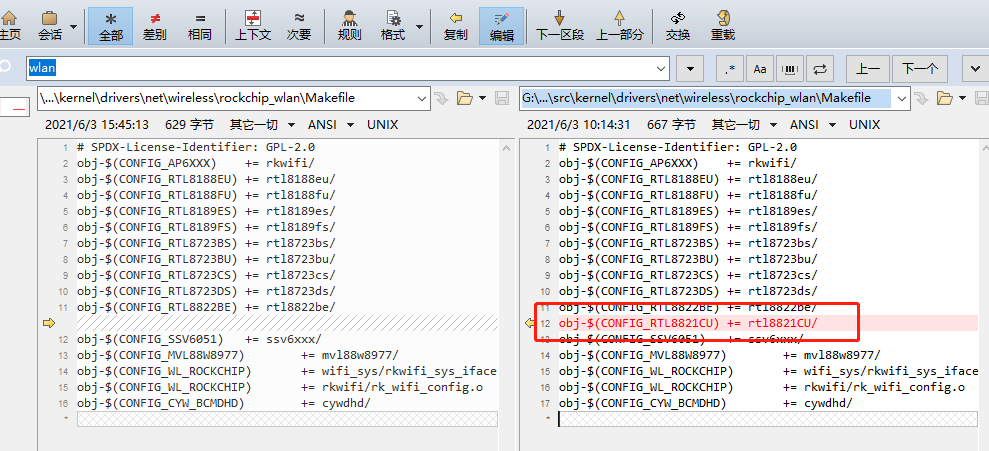
Task: Open the right pane 其它一切 file type dropdown
Action: coord(744,125)
